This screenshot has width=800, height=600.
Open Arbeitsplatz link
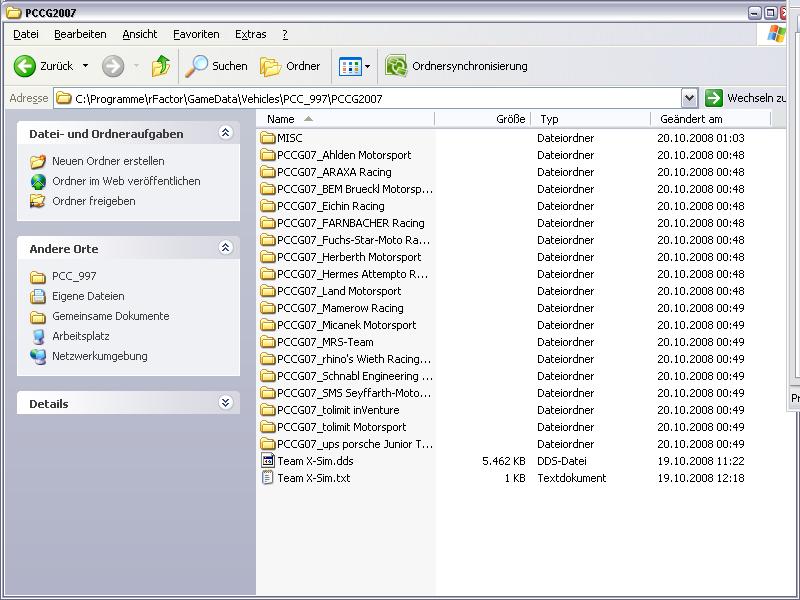coord(81,336)
